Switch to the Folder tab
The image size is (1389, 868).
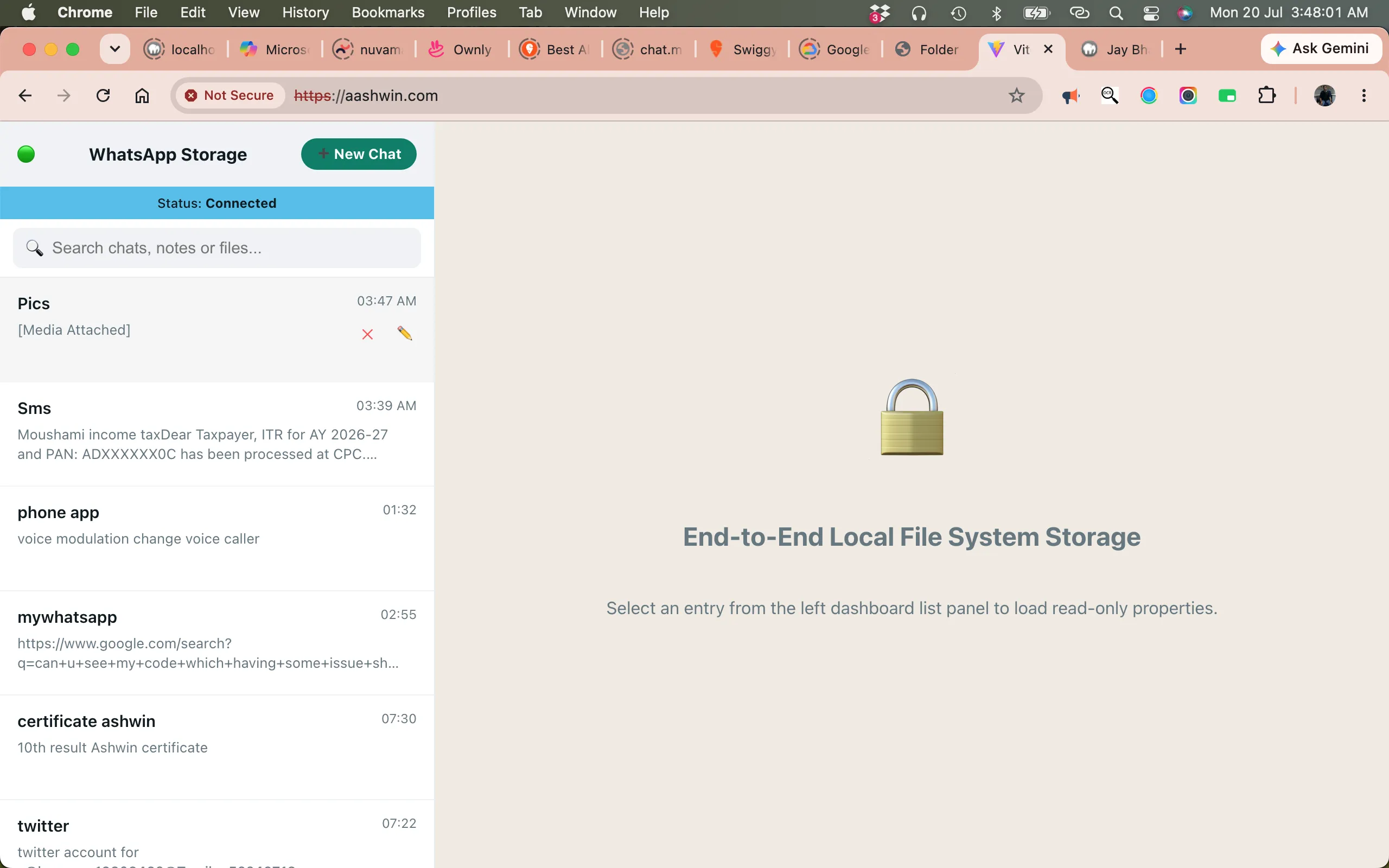point(928,49)
